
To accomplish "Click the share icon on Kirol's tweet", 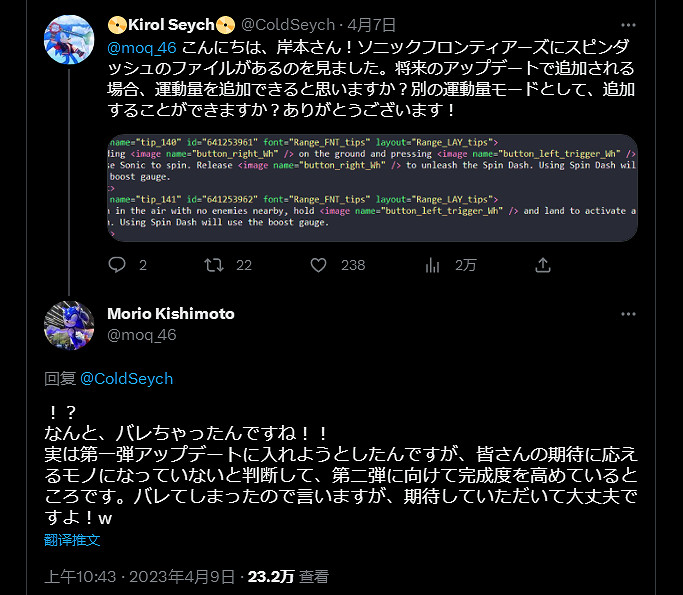I will (x=543, y=265).
